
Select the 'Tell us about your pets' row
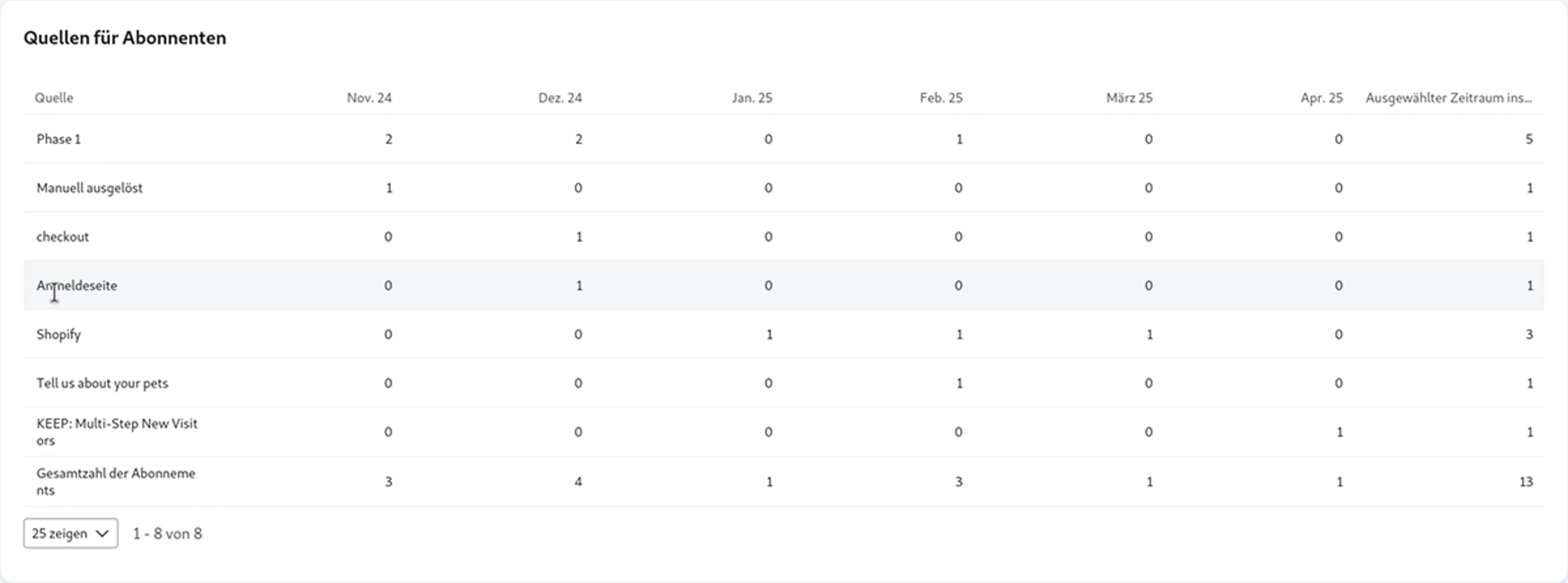tap(784, 383)
